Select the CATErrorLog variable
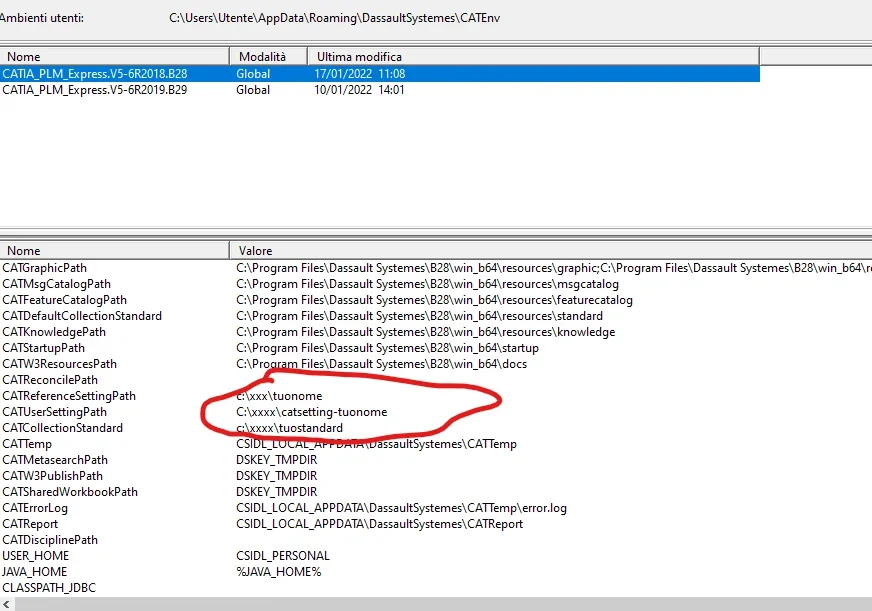The width and height of the screenshot is (872, 611). pos(35,508)
